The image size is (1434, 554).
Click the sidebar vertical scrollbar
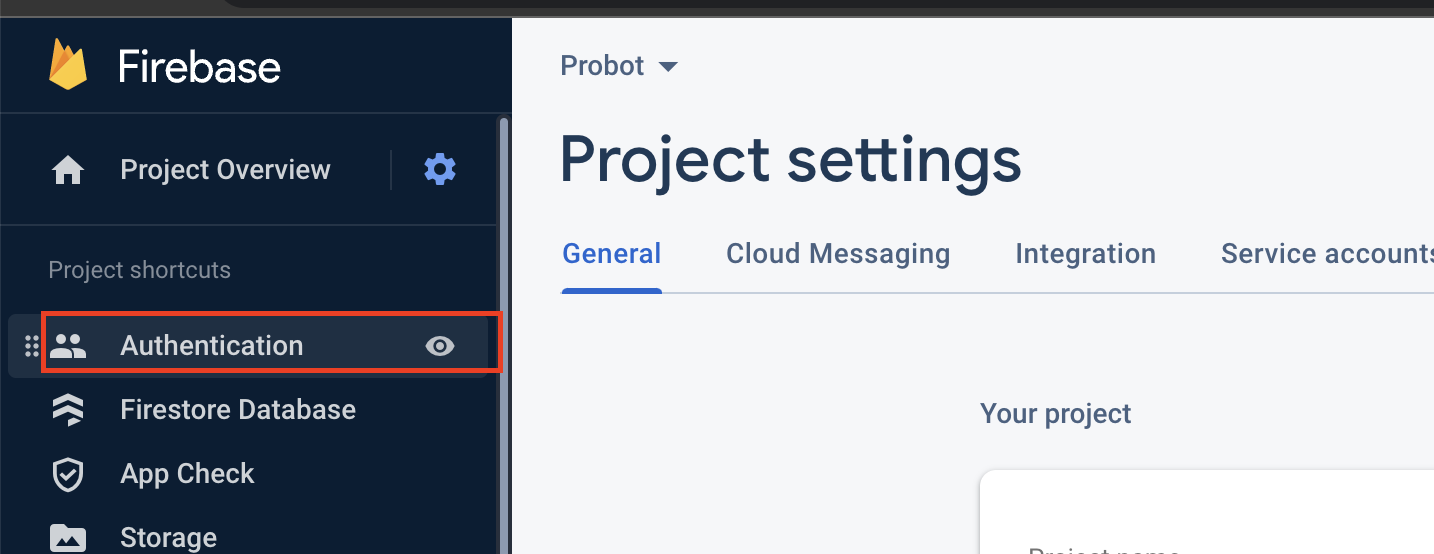(504, 300)
